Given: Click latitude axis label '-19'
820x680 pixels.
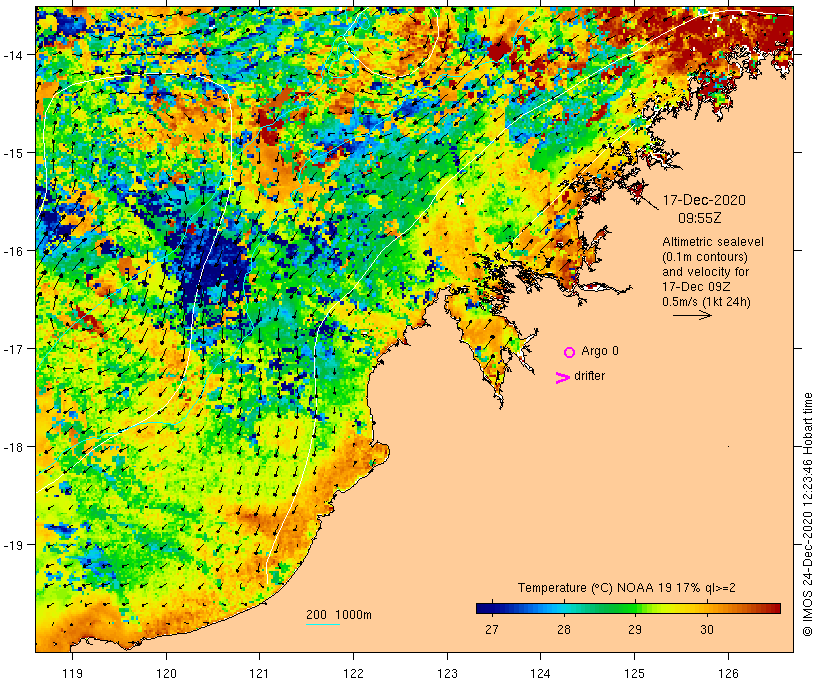Looking at the screenshot, I should 13,545.
